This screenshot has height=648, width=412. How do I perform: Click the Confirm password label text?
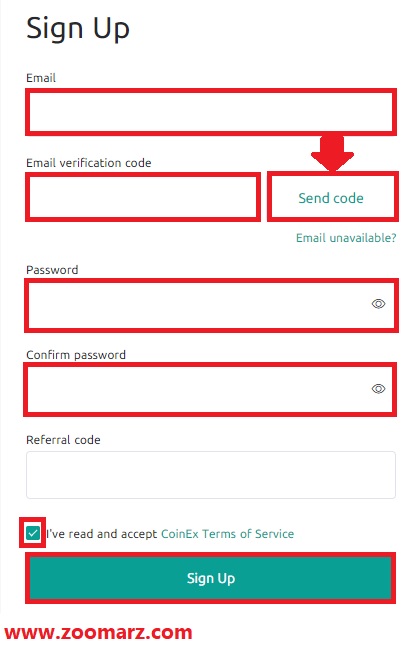(76, 355)
